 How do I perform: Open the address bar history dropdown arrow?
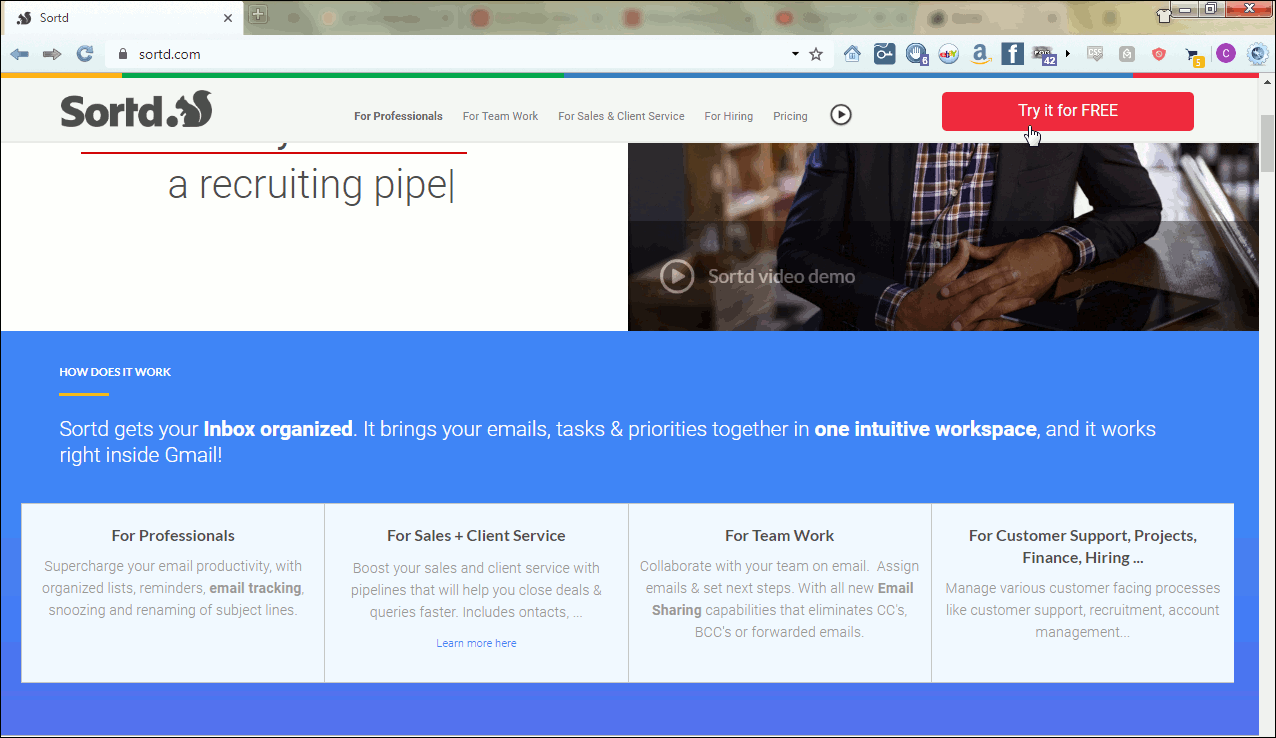795,54
